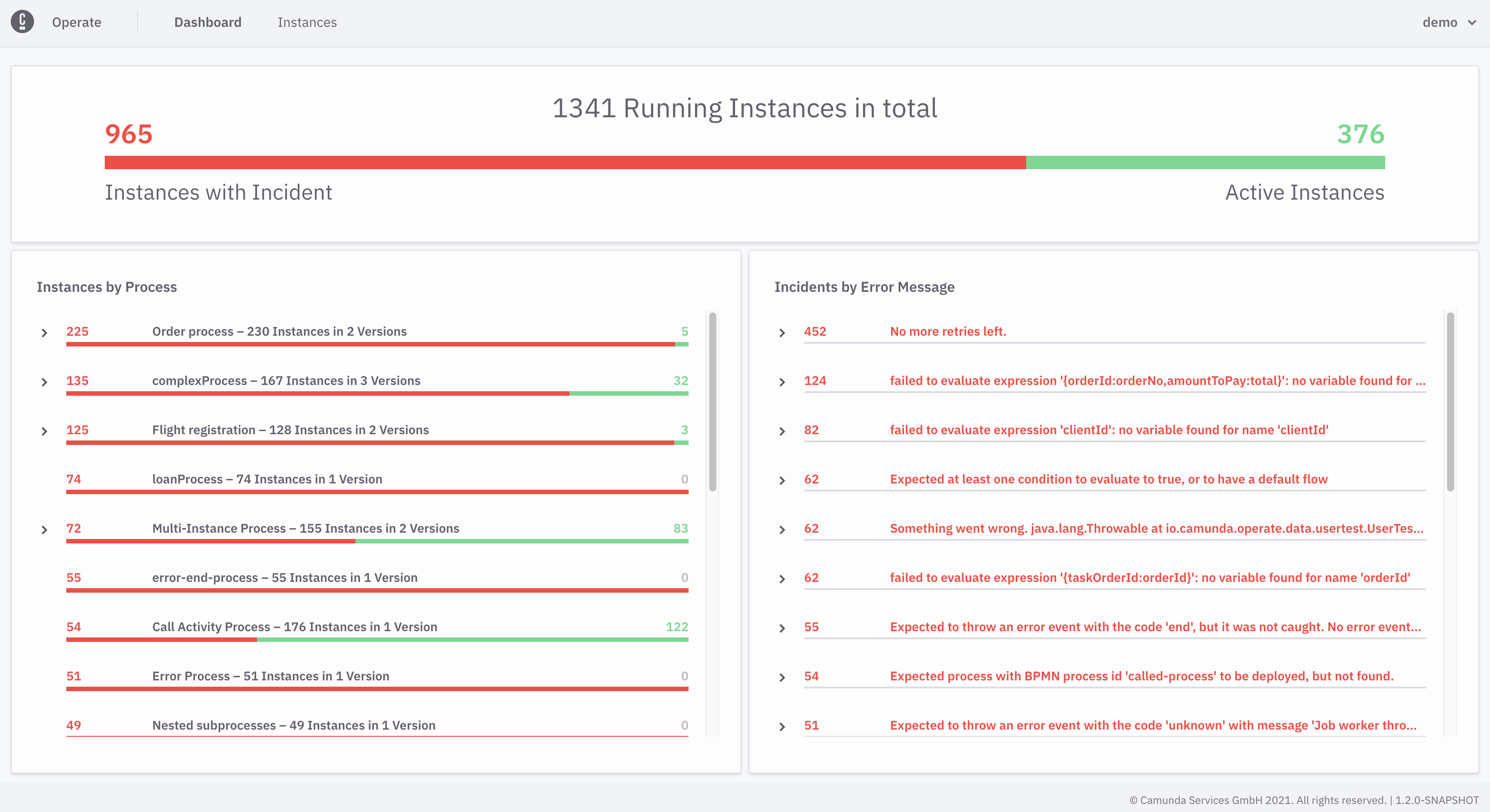Open loanProcess 74 Instances link
Screen dimensions: 1490x812
tap(267, 479)
